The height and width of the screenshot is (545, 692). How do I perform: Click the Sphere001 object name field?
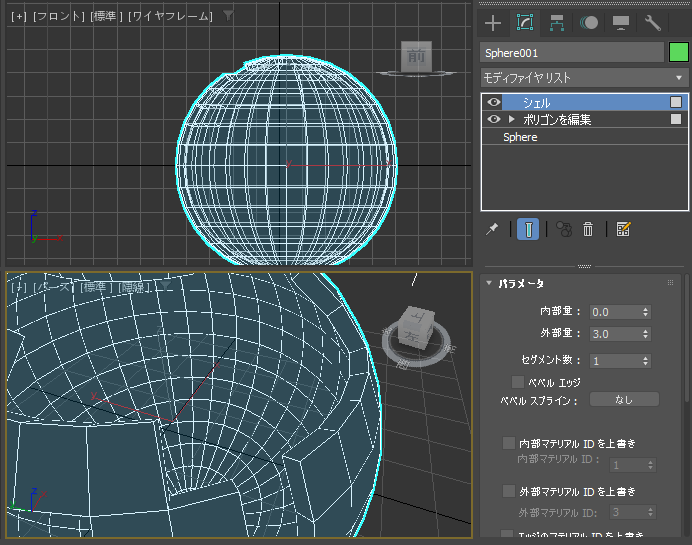(x=572, y=53)
